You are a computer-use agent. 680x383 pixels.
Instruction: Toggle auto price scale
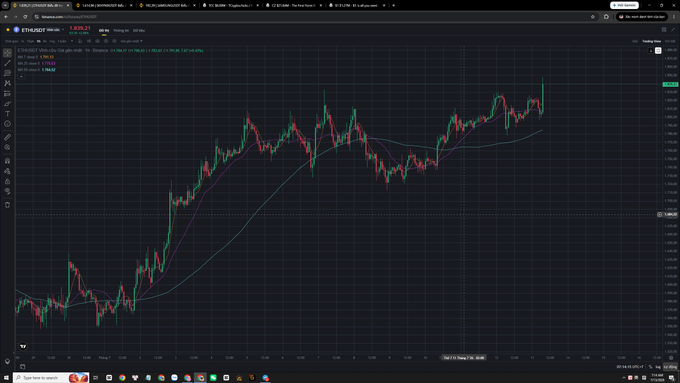670,367
